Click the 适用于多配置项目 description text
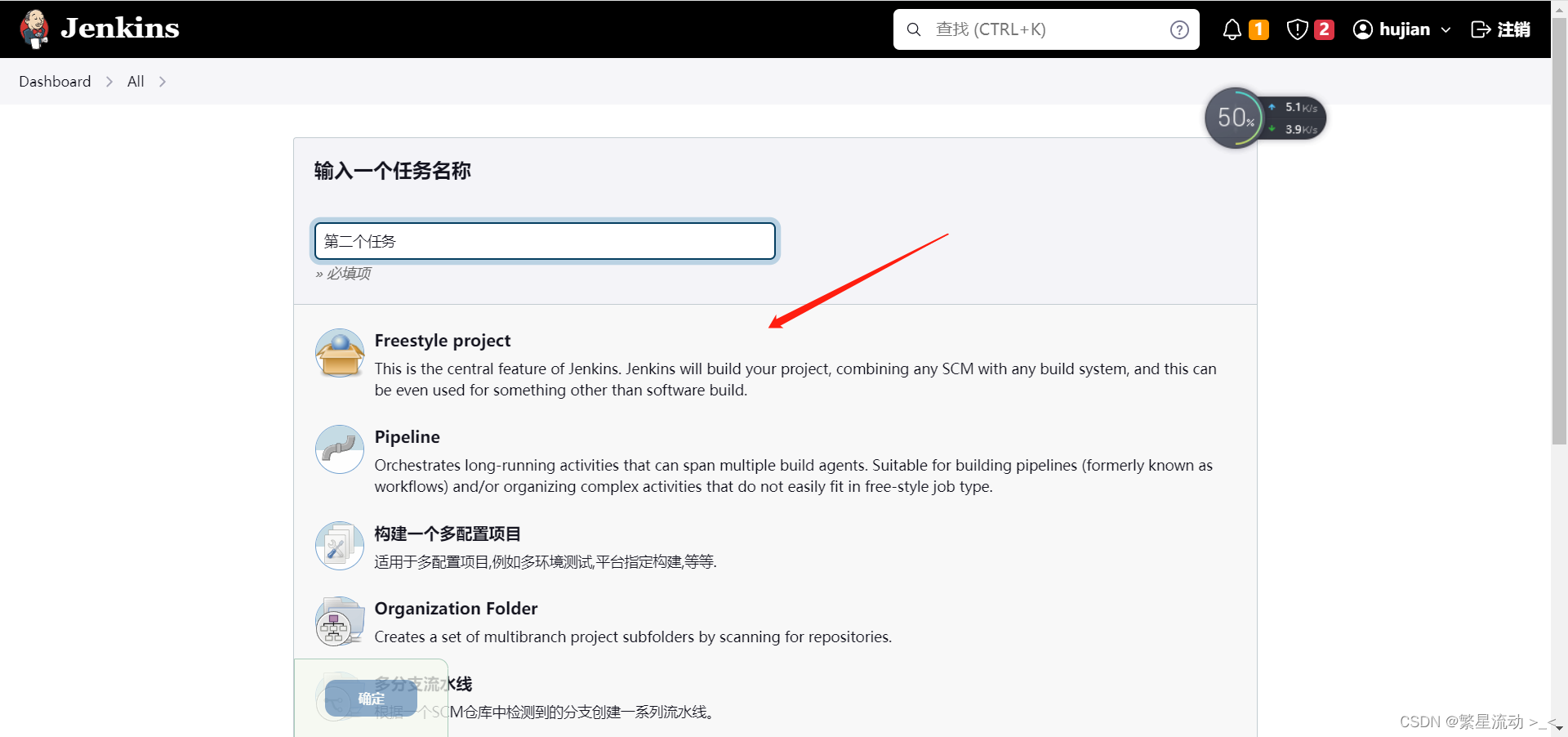 pyautogui.click(x=546, y=561)
